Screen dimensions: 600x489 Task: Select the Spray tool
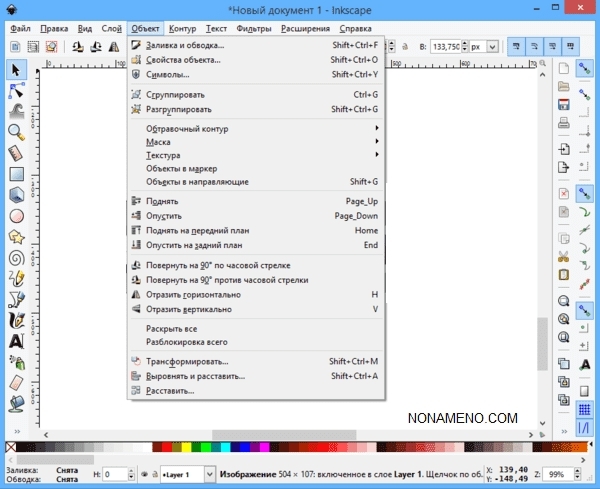(x=16, y=362)
